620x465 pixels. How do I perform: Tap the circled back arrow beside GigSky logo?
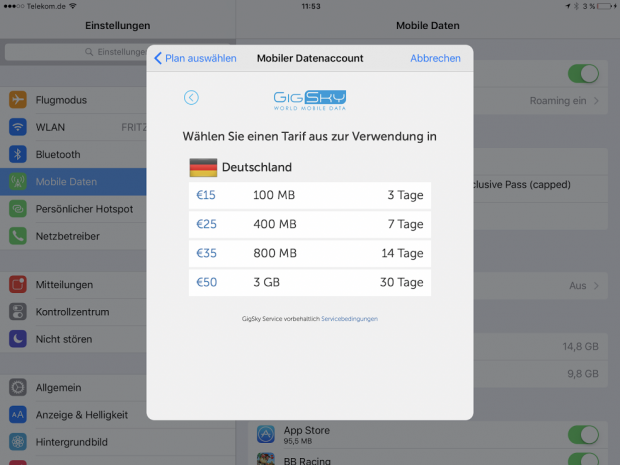[191, 97]
